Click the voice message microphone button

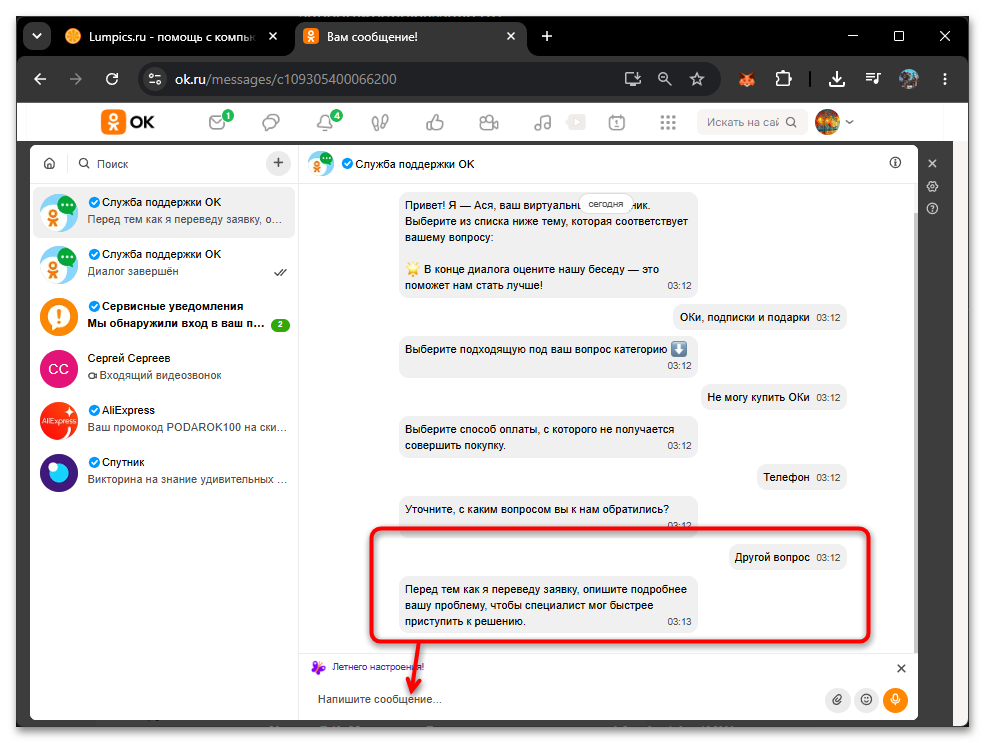[x=895, y=700]
